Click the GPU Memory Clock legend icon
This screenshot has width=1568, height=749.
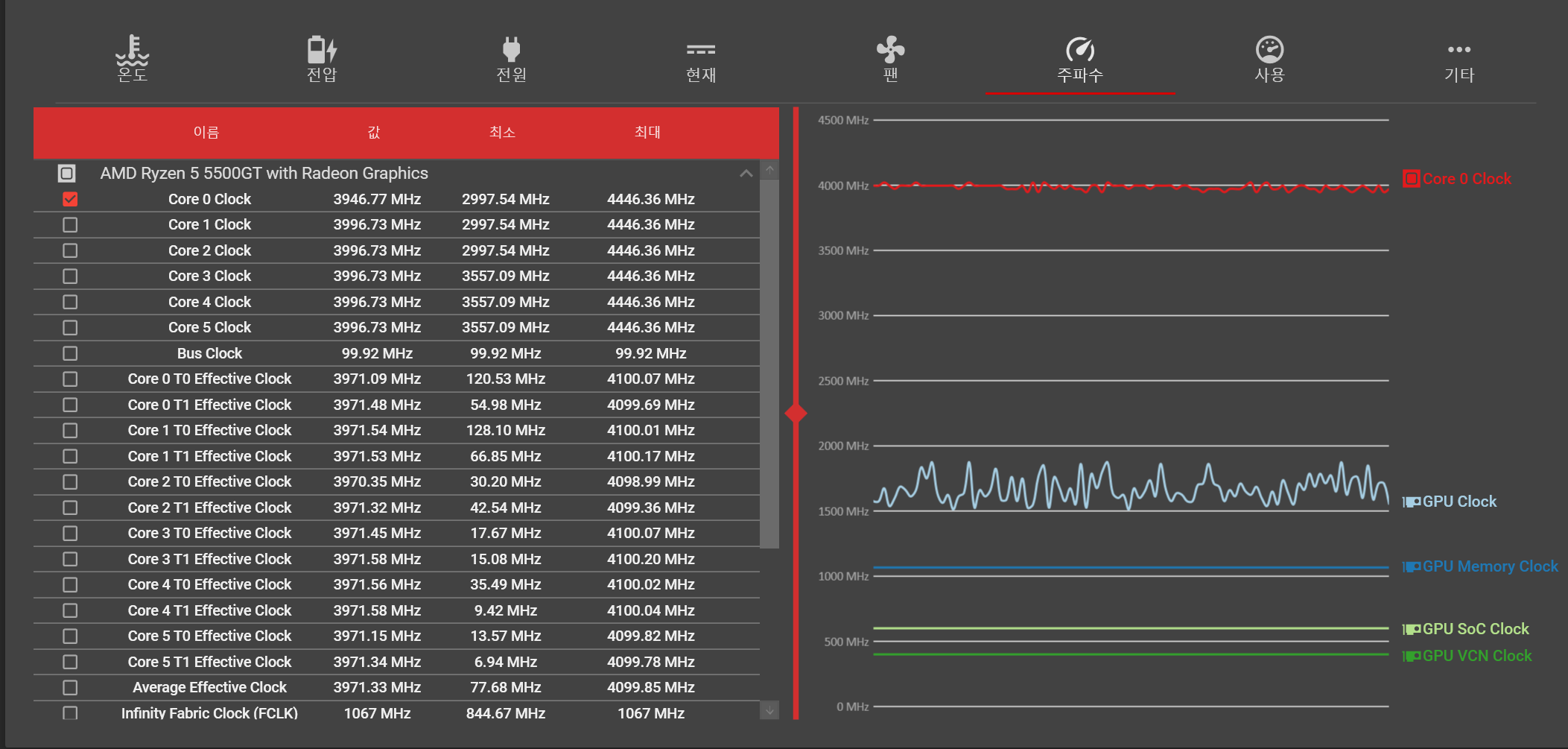1411,566
